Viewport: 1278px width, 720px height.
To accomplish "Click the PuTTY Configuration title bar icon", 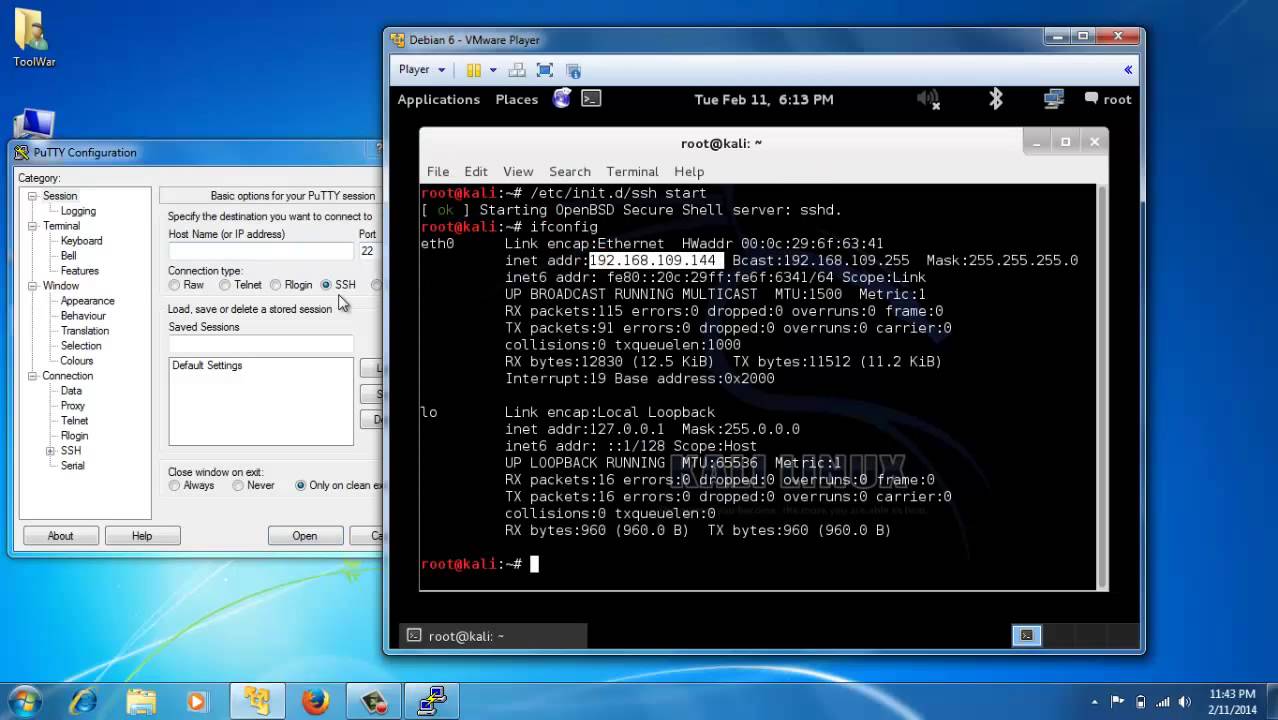I will tap(22, 152).
